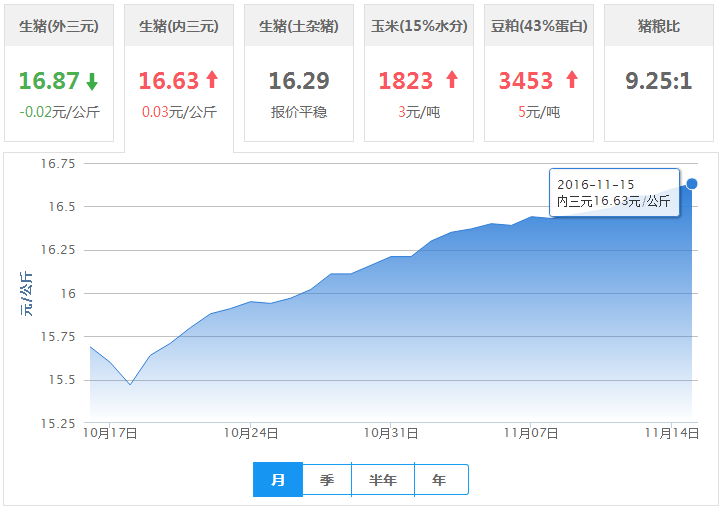
Task: Click the 11月14日 axis label
Action: (x=671, y=433)
